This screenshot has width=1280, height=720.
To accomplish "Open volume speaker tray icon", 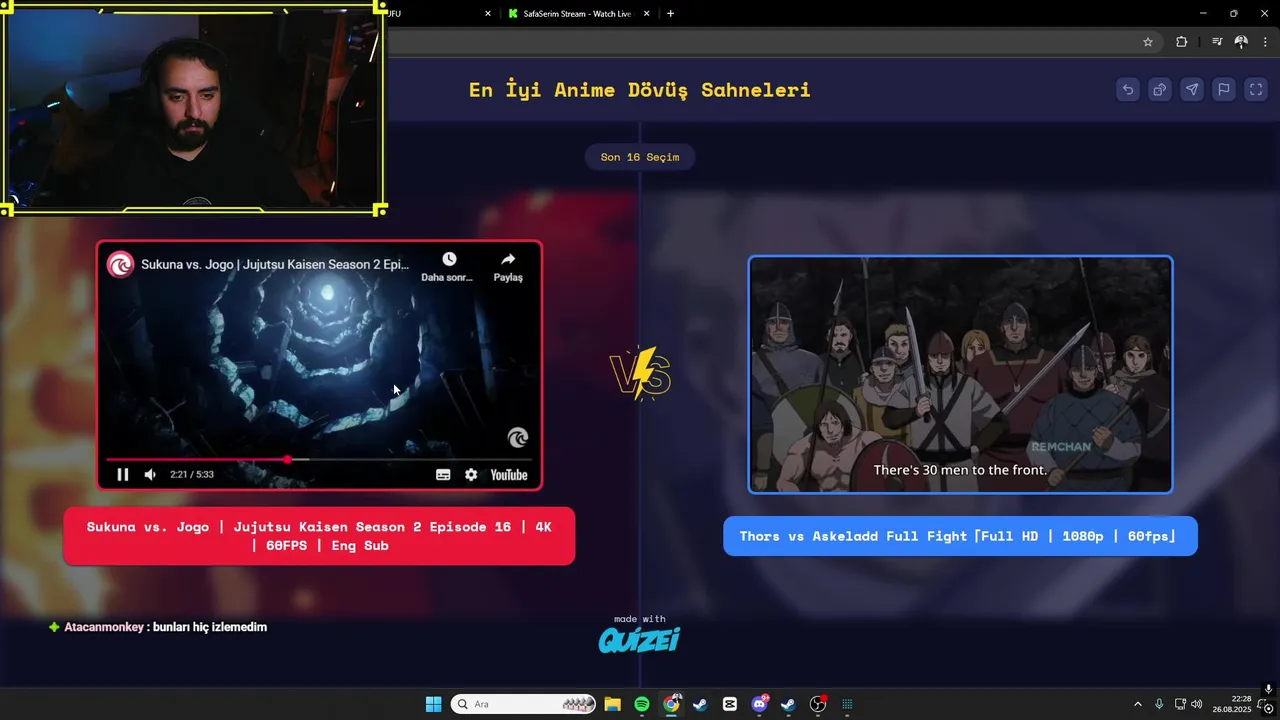I will pyautogui.click(x=1197, y=704).
